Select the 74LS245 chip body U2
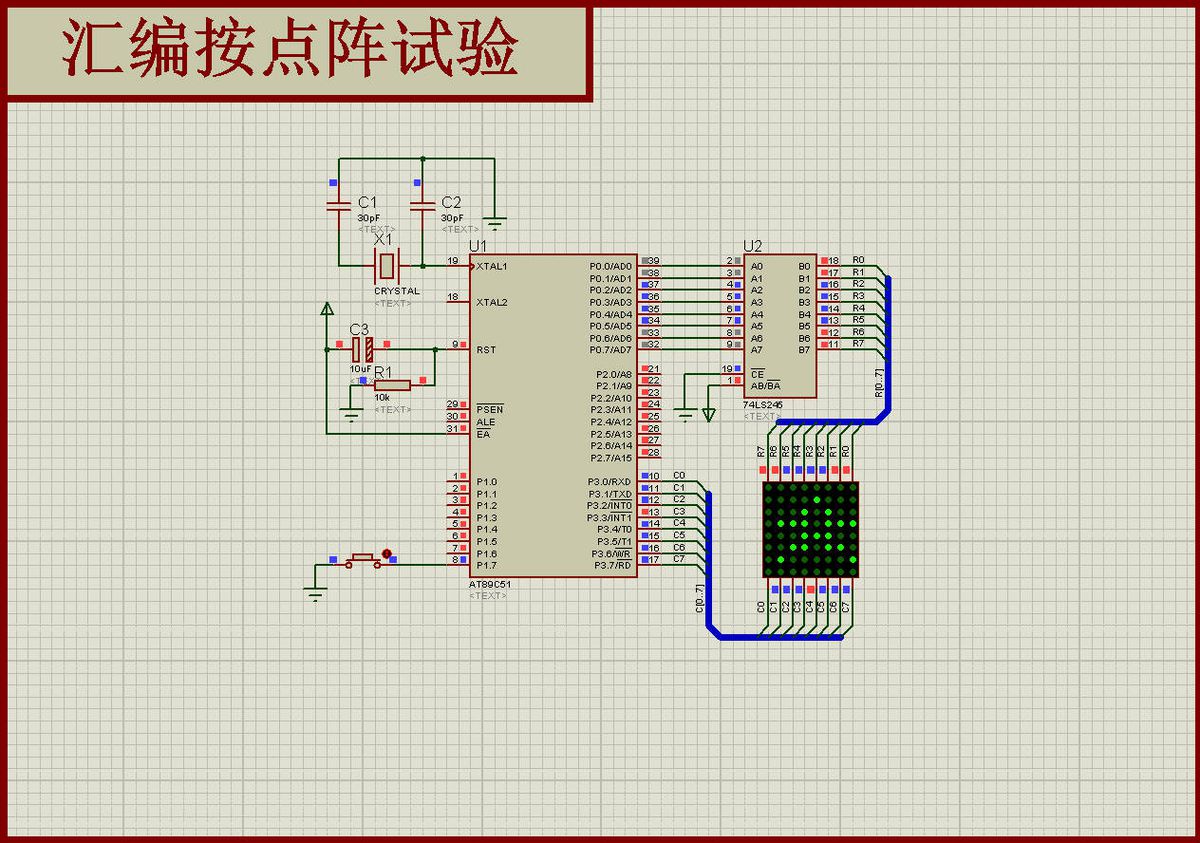This screenshot has height=843, width=1200. pos(780,326)
